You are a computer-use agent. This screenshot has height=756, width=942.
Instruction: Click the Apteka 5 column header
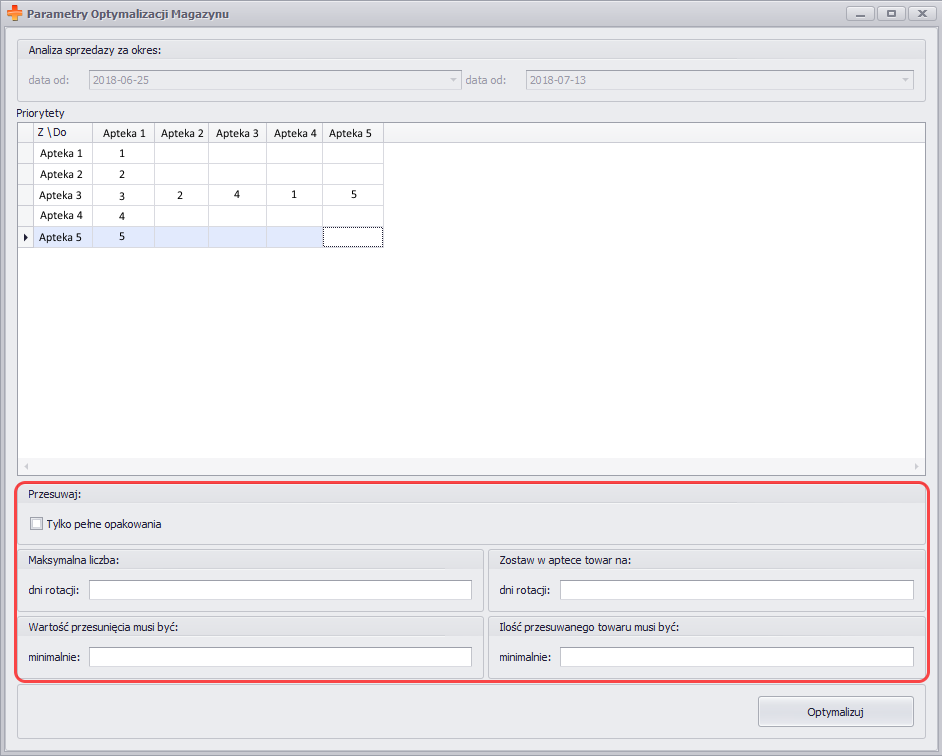pos(351,133)
